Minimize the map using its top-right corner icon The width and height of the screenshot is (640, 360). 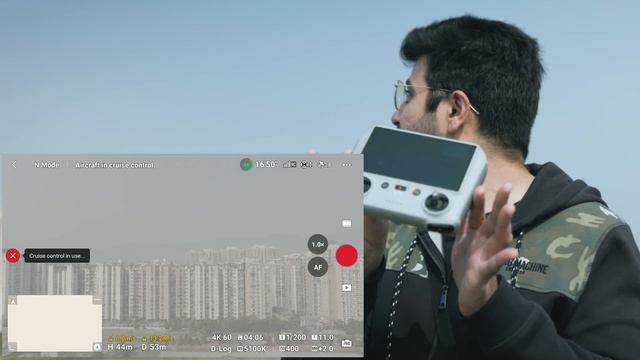point(97,300)
